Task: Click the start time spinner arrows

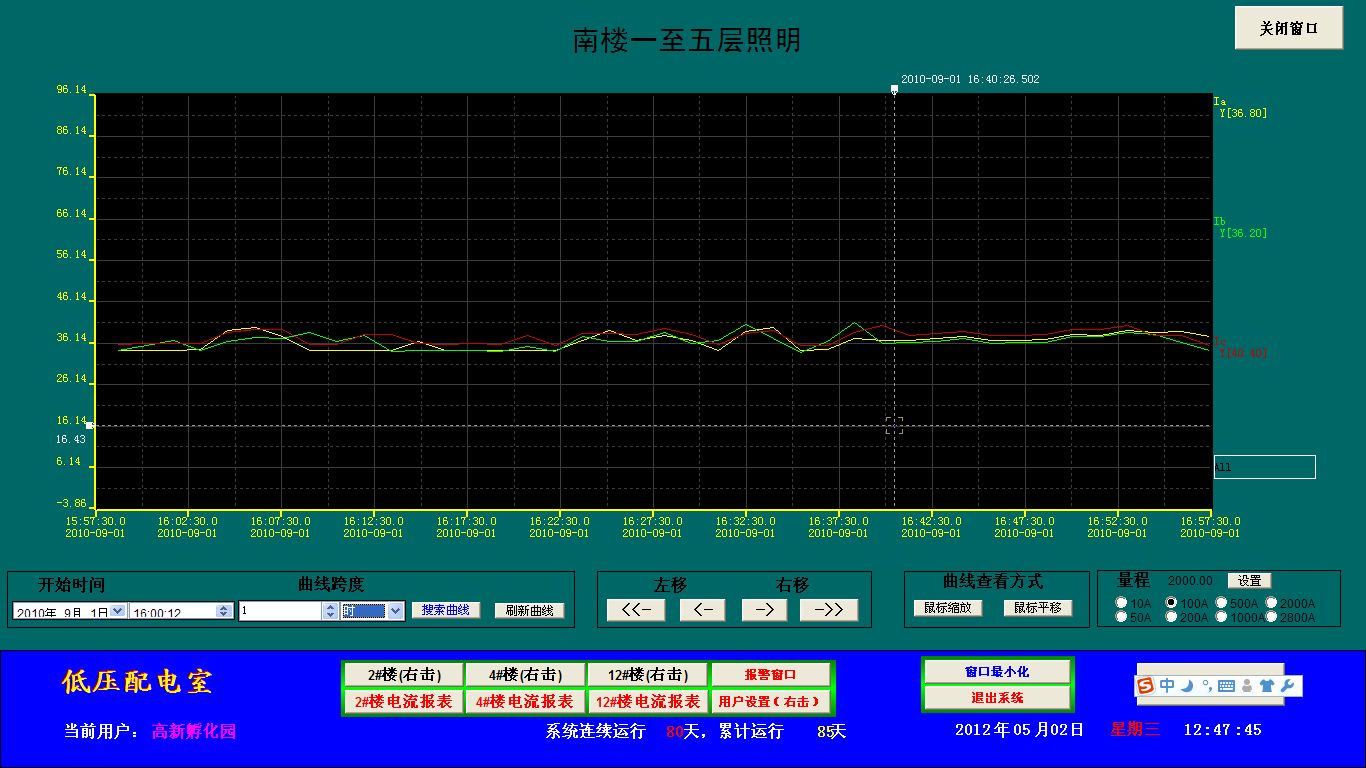Action: coord(225,611)
